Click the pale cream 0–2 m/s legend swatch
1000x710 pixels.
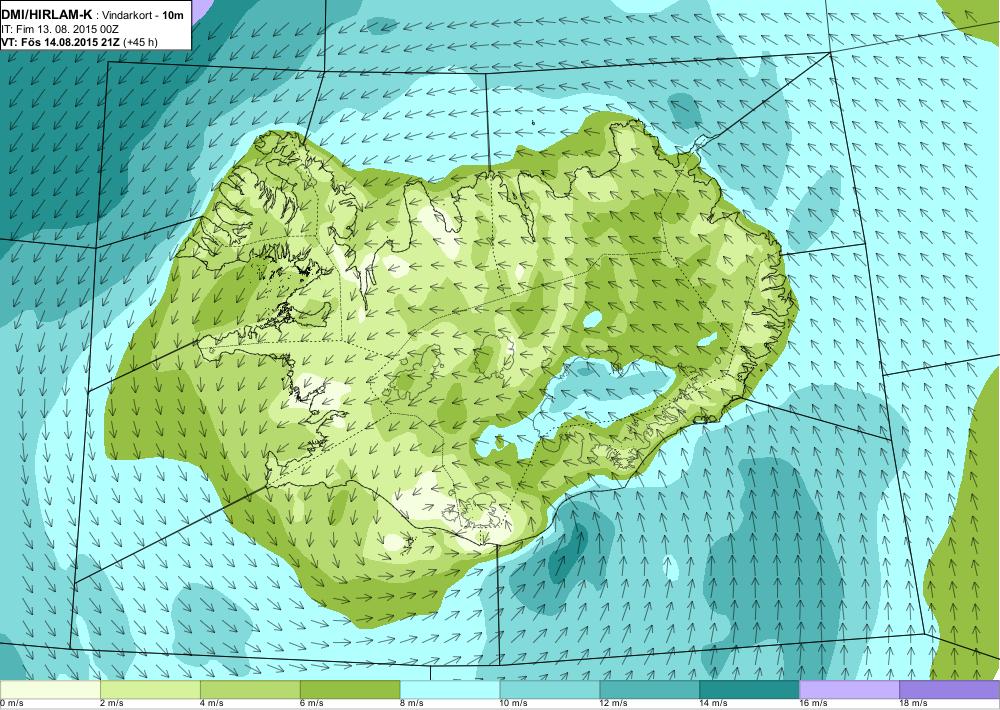pyautogui.click(x=50, y=690)
